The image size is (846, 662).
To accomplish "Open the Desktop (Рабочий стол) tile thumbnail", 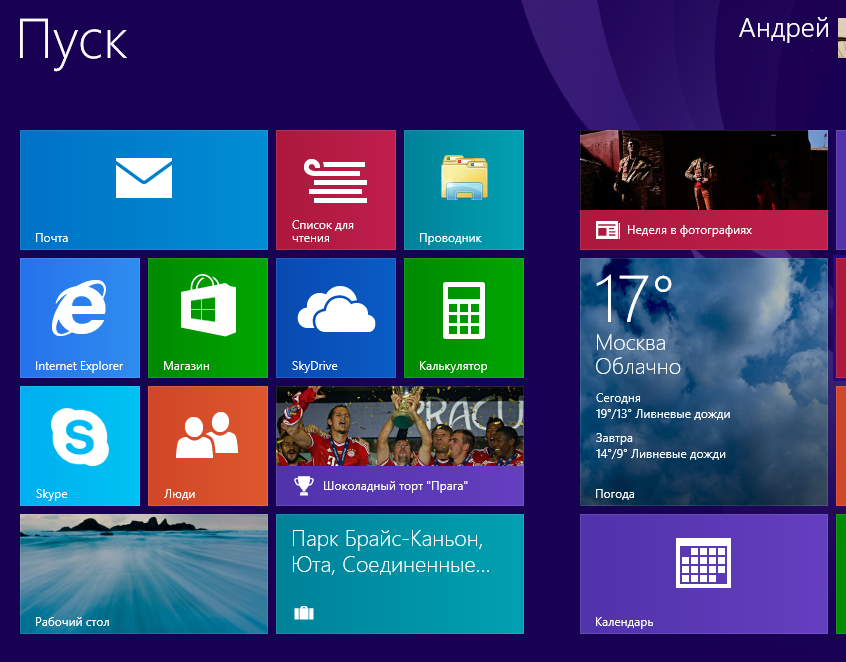I will 144,574.
